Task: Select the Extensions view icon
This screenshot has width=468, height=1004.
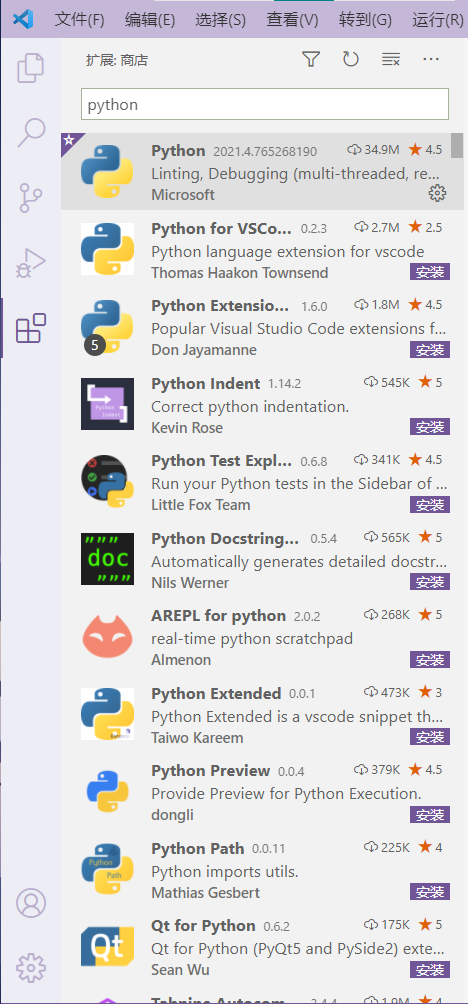Action: click(31, 328)
